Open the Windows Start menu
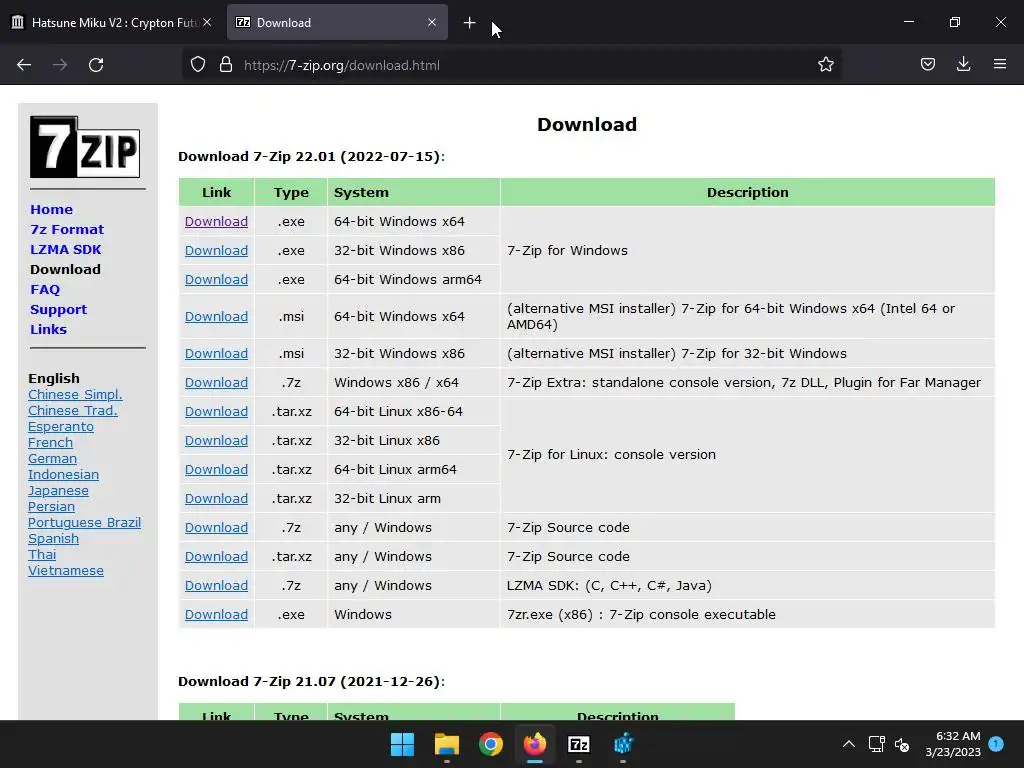Image resolution: width=1024 pixels, height=768 pixels. click(x=402, y=744)
